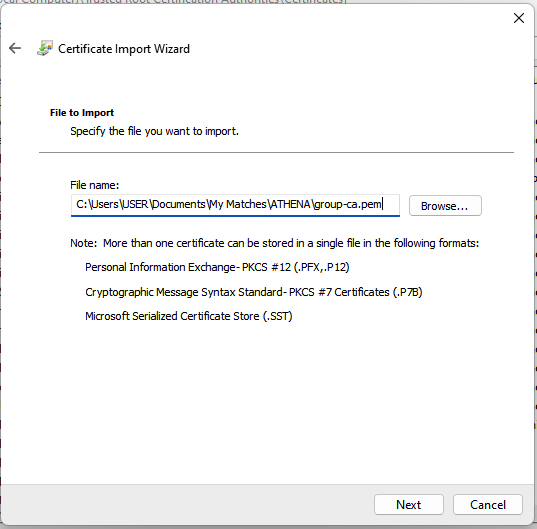Click the PKCS #12 (.PFX,.P12) format line

217,267
